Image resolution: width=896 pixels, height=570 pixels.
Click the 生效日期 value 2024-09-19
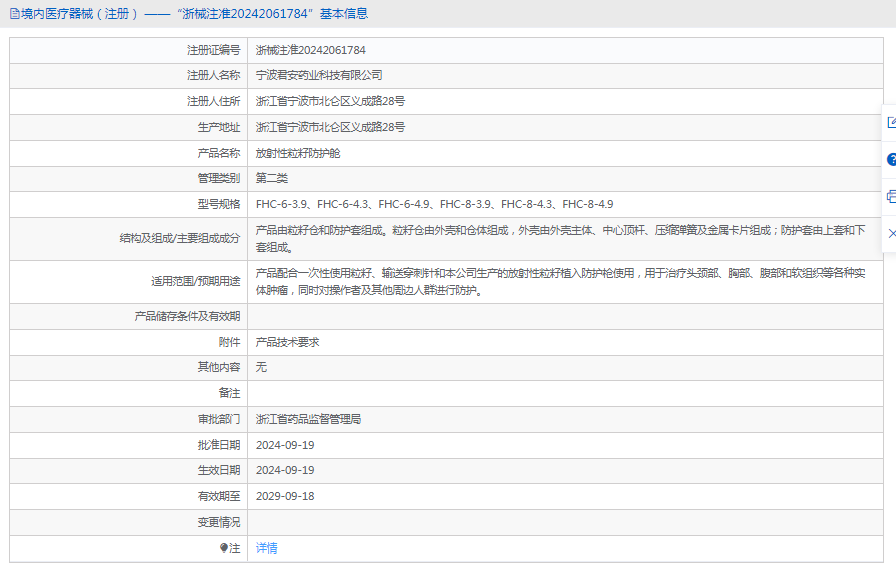pyautogui.click(x=285, y=471)
